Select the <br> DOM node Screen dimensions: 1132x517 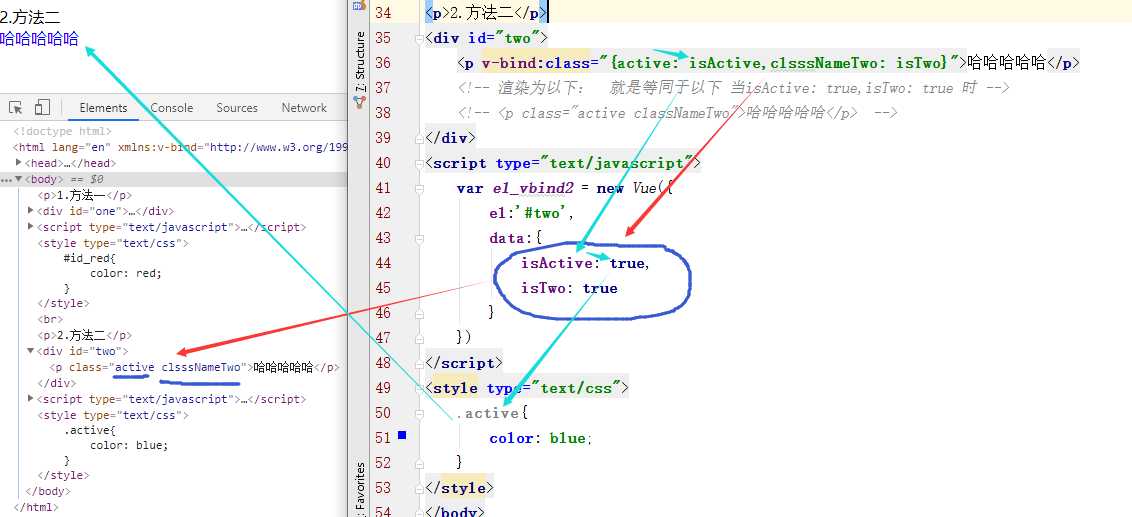51,319
